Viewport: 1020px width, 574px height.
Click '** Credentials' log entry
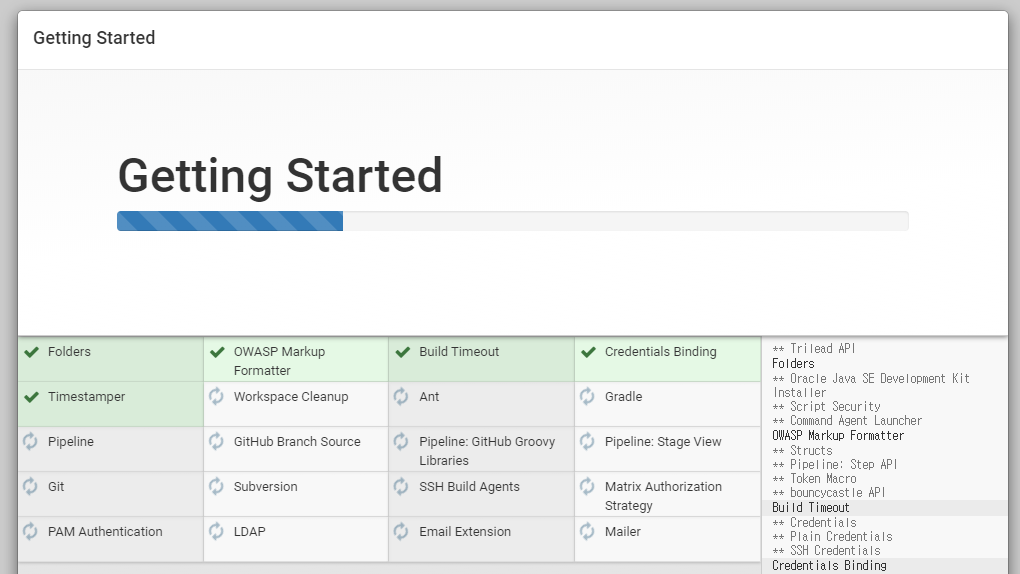click(814, 523)
